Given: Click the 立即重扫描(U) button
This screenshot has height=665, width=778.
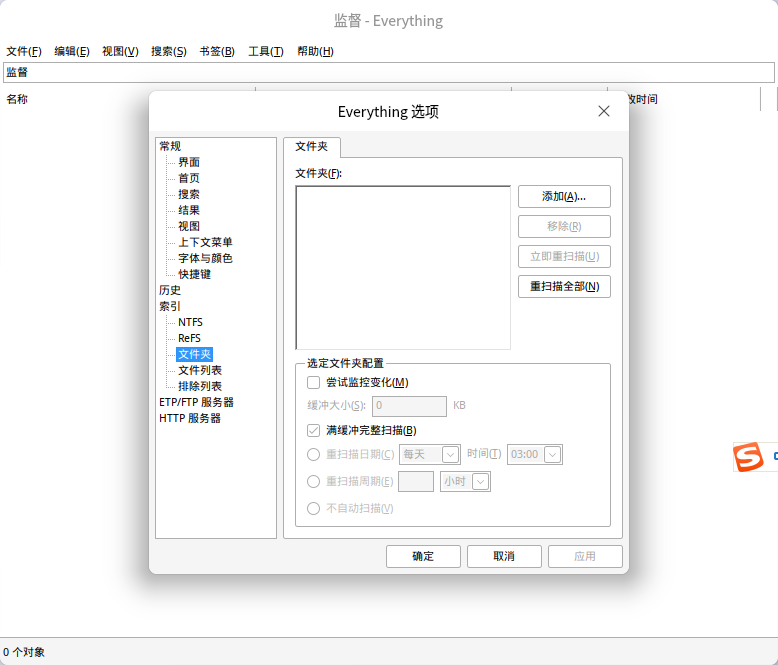Looking at the screenshot, I should coord(564,257).
